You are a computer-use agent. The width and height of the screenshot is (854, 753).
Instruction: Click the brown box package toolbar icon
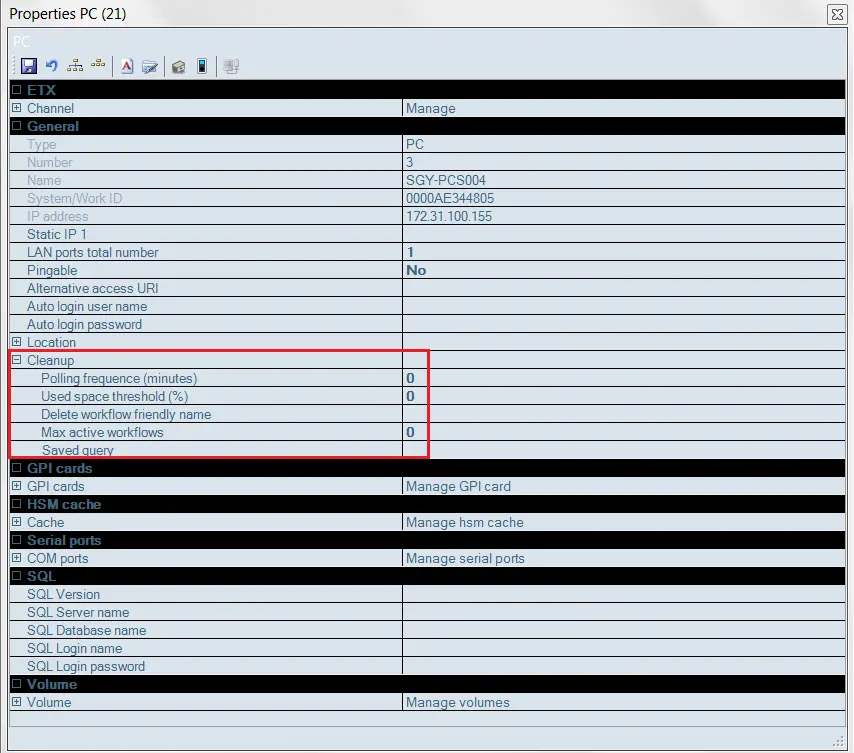[178, 67]
